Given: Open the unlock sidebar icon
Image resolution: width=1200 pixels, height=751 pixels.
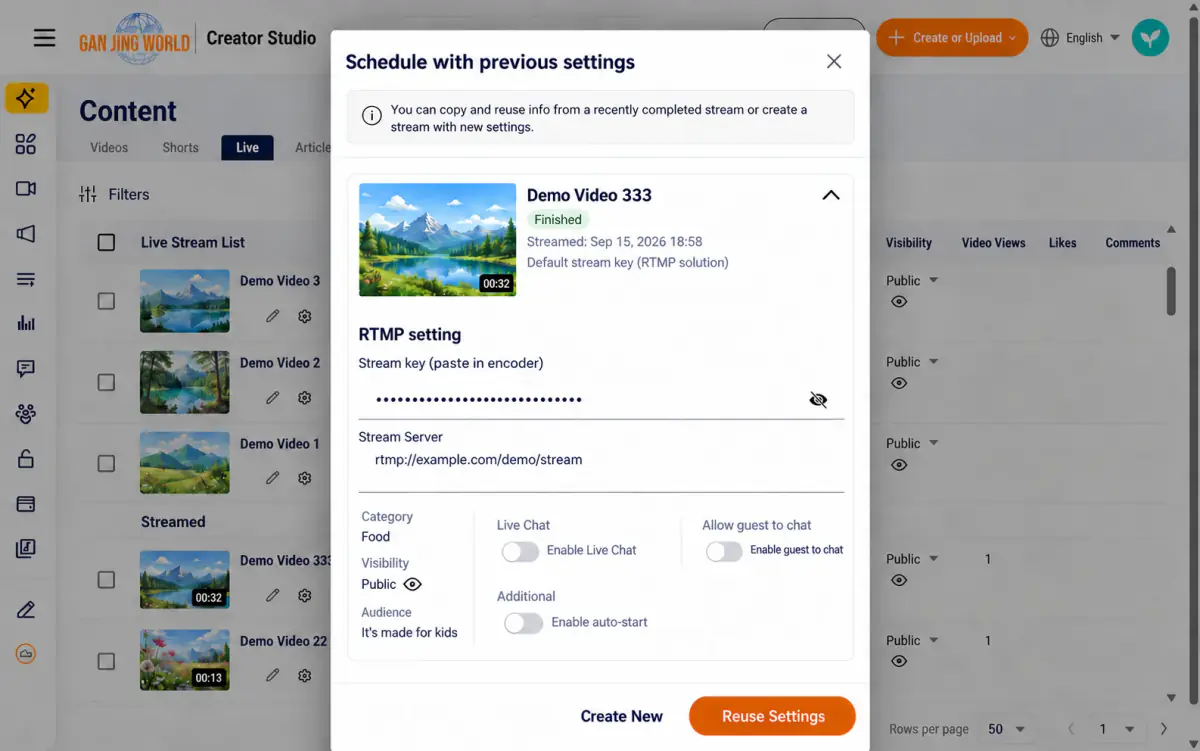Looking at the screenshot, I should [26, 459].
